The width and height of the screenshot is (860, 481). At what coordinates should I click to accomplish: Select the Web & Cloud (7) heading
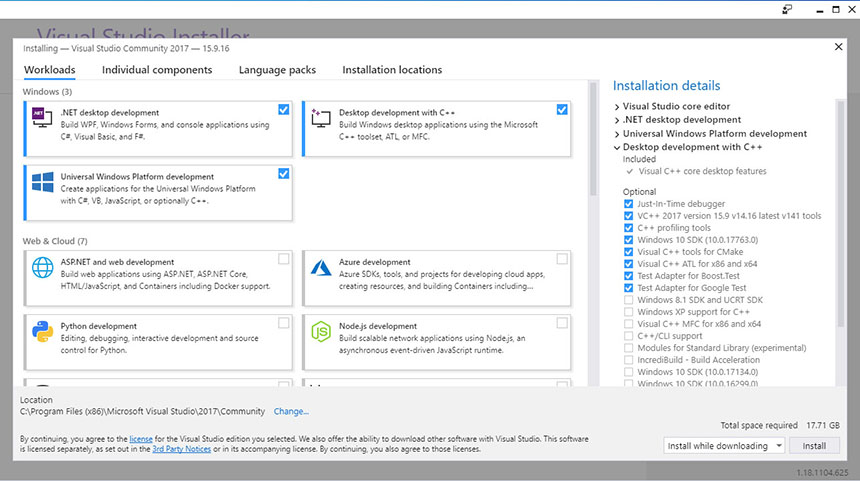click(x=55, y=241)
